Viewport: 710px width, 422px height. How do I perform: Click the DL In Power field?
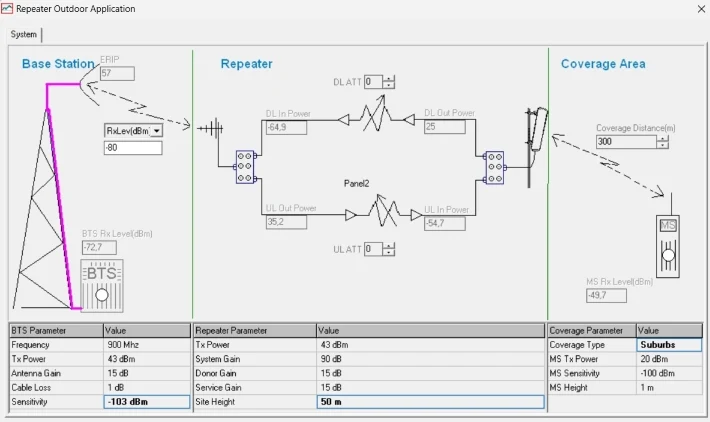click(286, 127)
